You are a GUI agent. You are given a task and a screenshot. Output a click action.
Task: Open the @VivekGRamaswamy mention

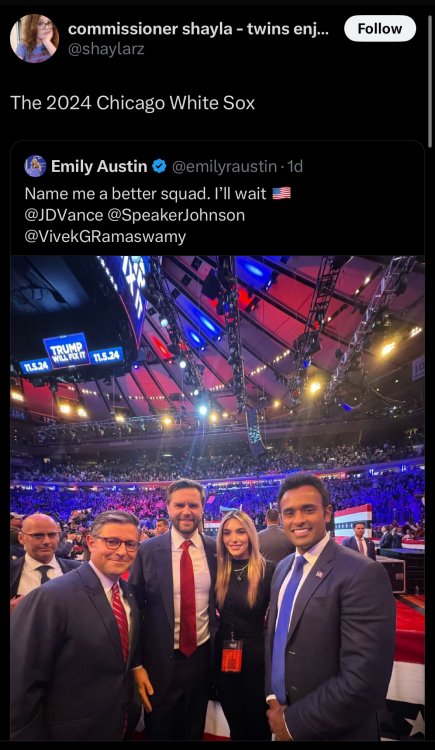(105, 237)
